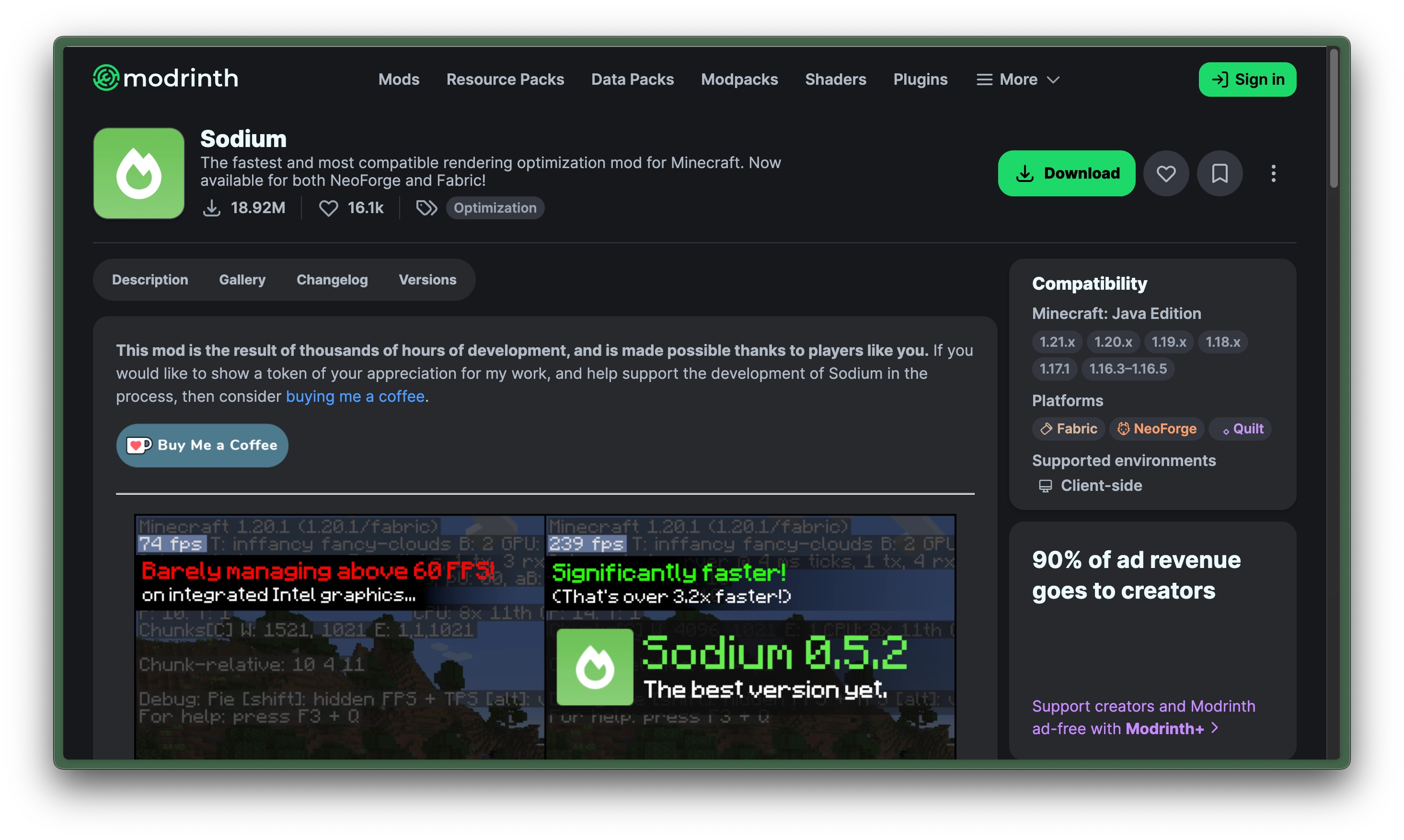1404x840 pixels.
Task: Expand the hamburger menu next to More
Action: [984, 79]
